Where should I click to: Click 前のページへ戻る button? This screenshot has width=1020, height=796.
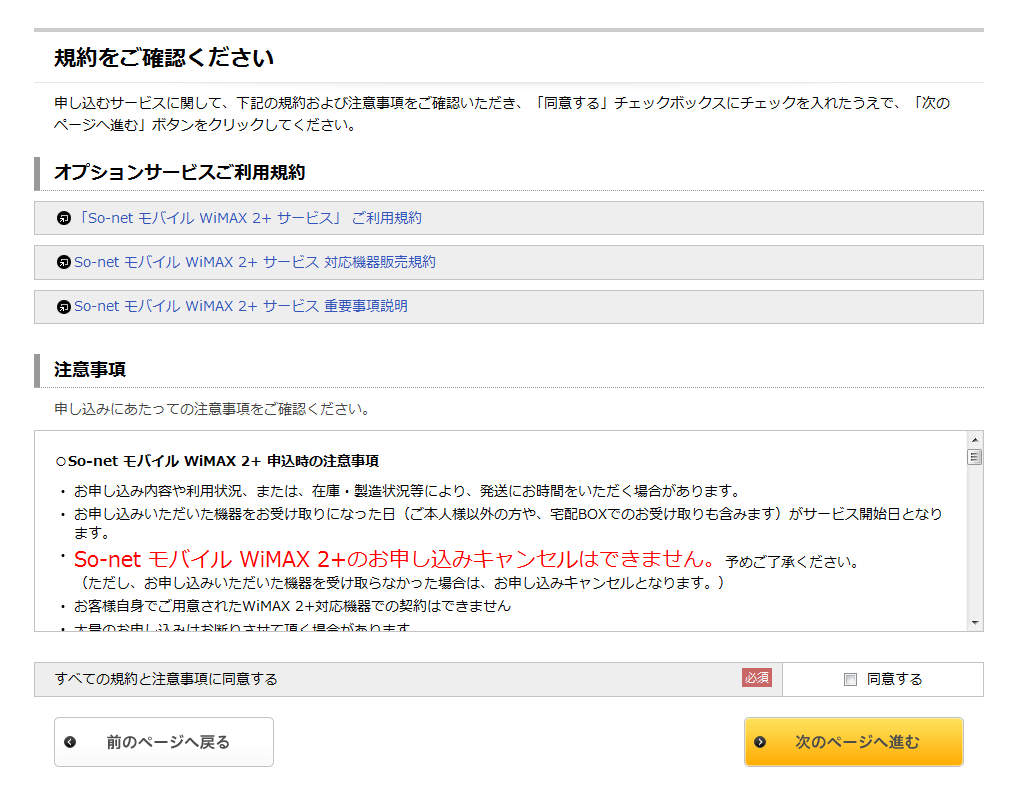(164, 742)
